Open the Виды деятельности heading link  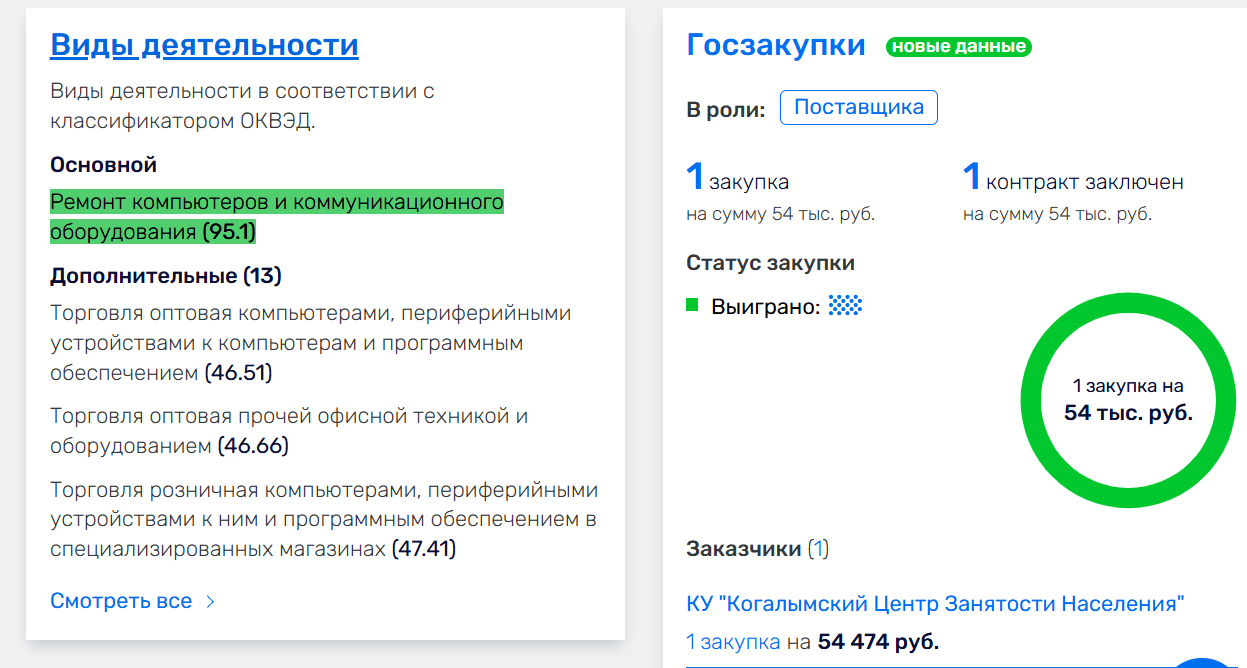pyautogui.click(x=204, y=45)
